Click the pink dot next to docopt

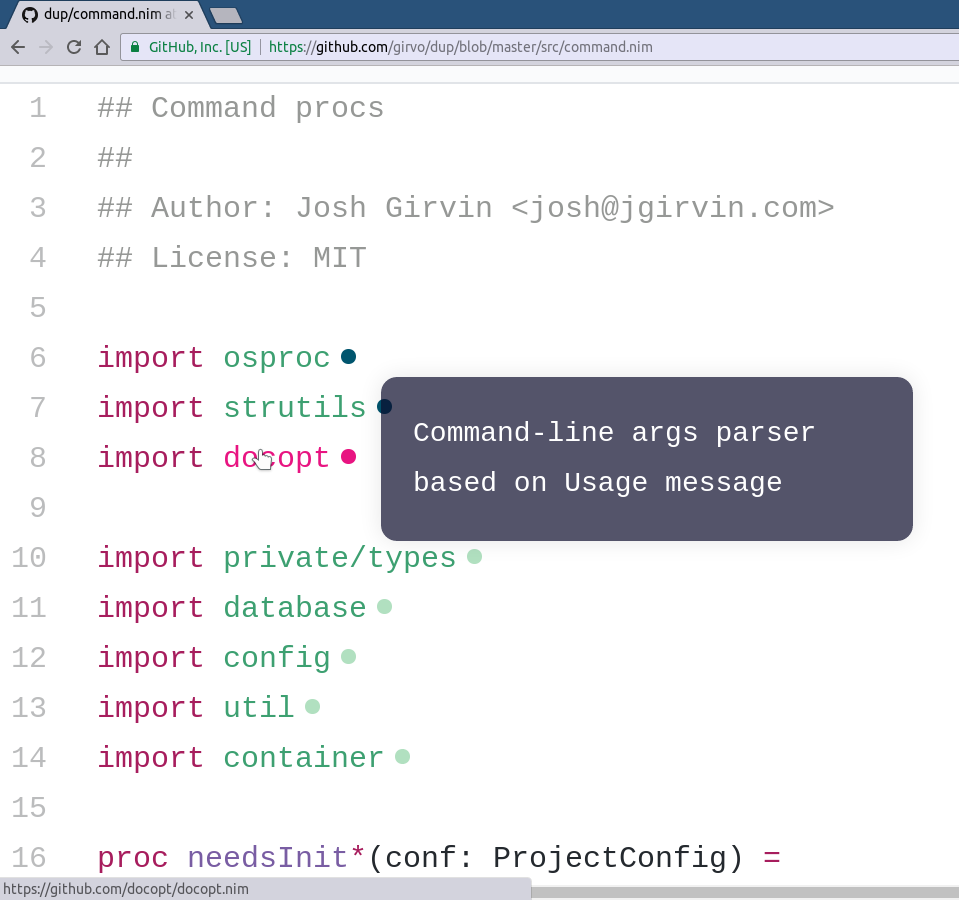(x=349, y=457)
